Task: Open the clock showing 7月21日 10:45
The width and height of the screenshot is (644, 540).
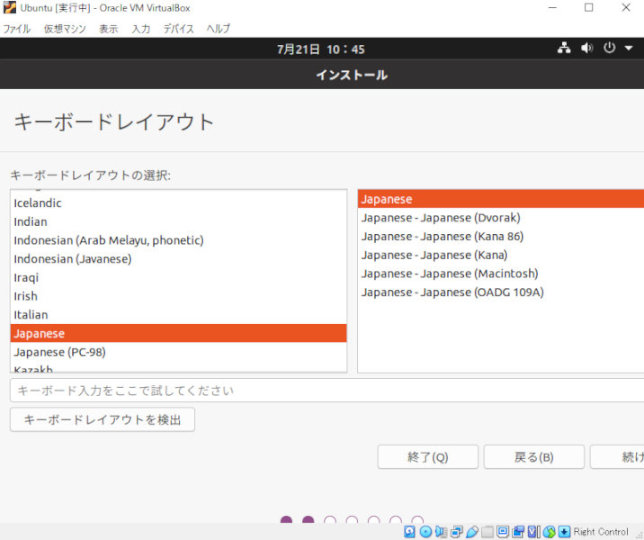Action: point(321,49)
